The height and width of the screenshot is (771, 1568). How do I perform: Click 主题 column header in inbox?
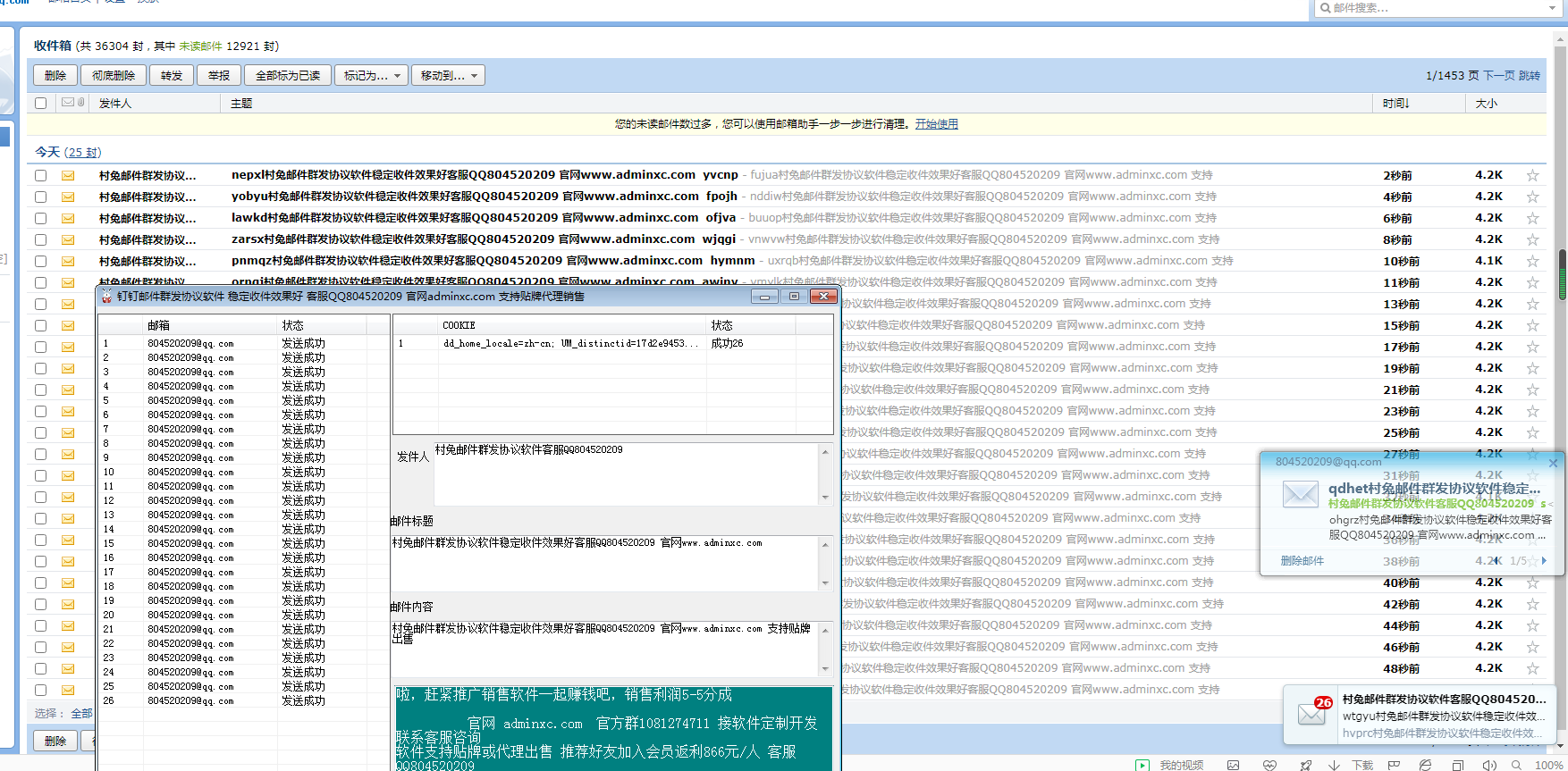(241, 104)
